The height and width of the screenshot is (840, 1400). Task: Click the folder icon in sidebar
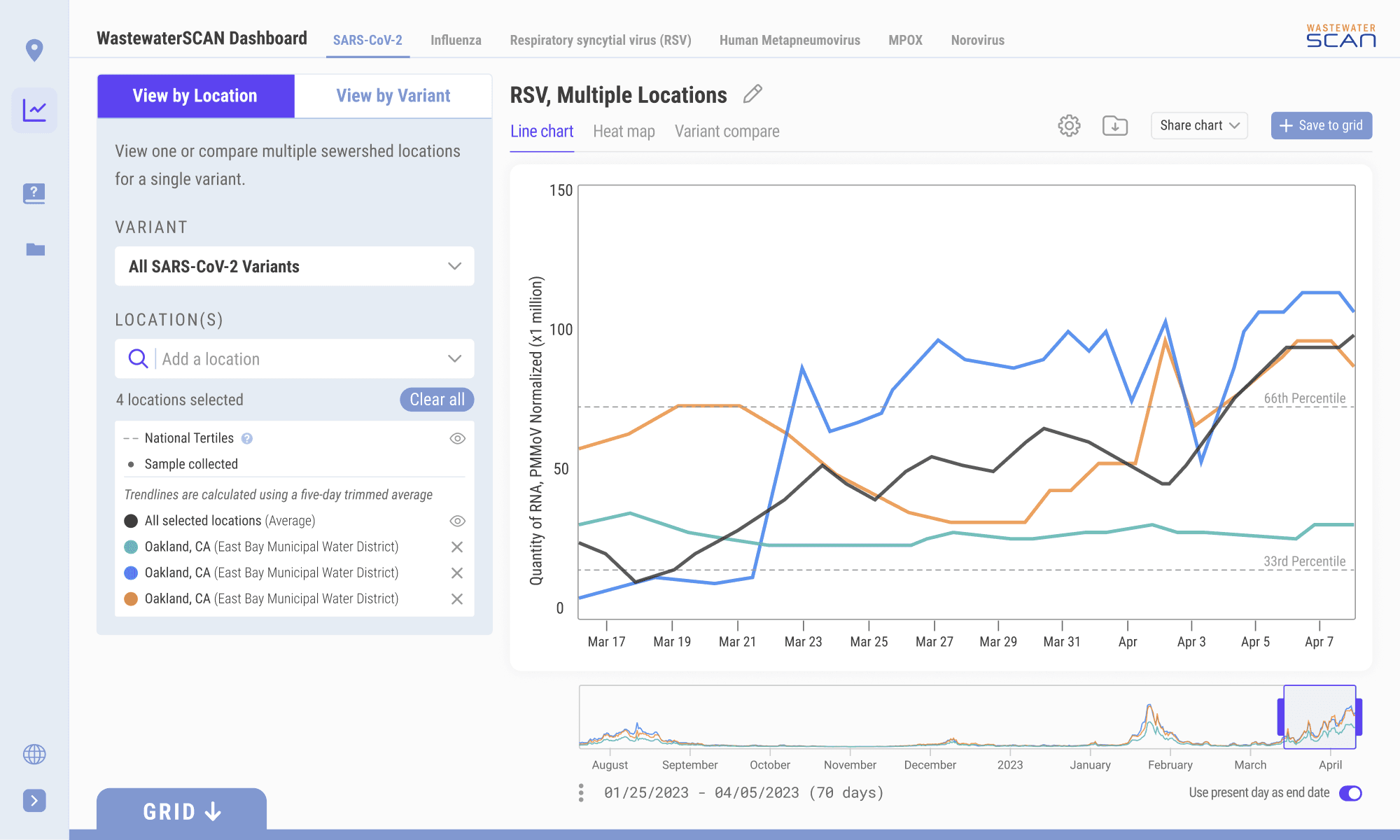click(35, 249)
